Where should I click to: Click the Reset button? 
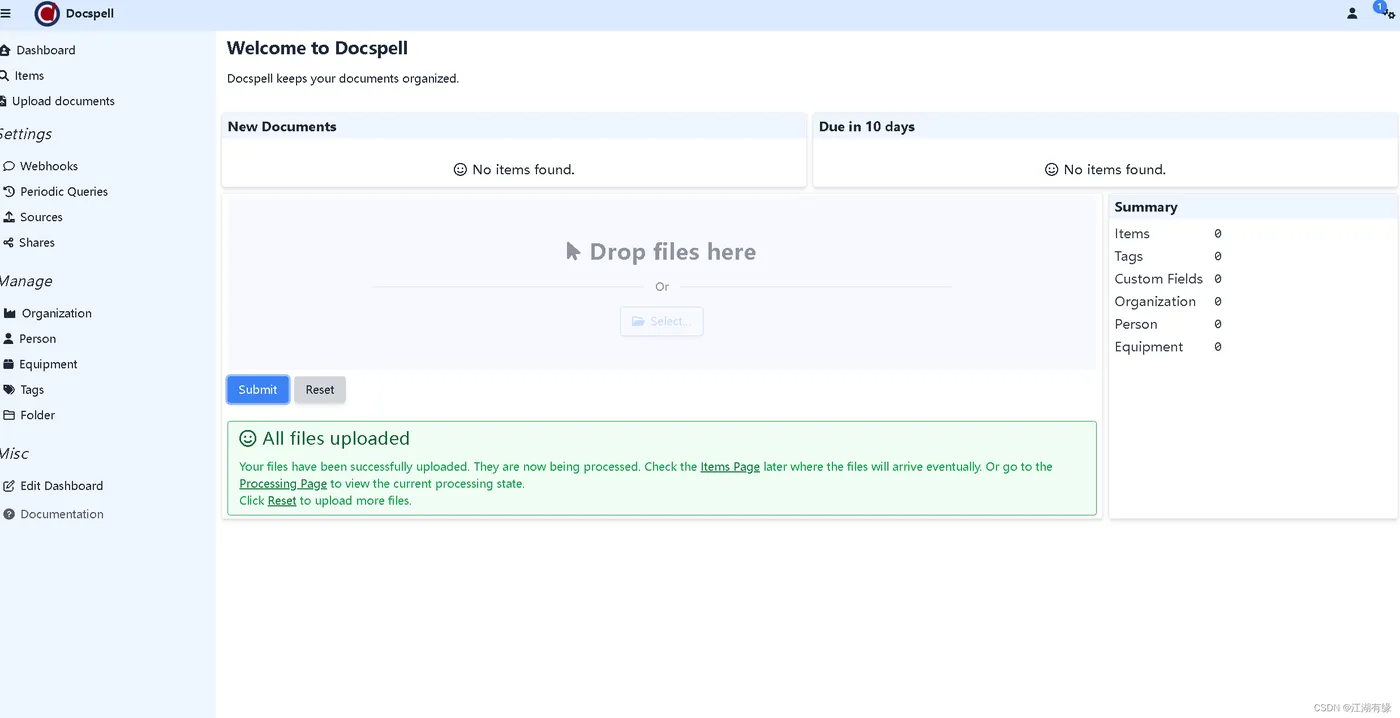[320, 390]
